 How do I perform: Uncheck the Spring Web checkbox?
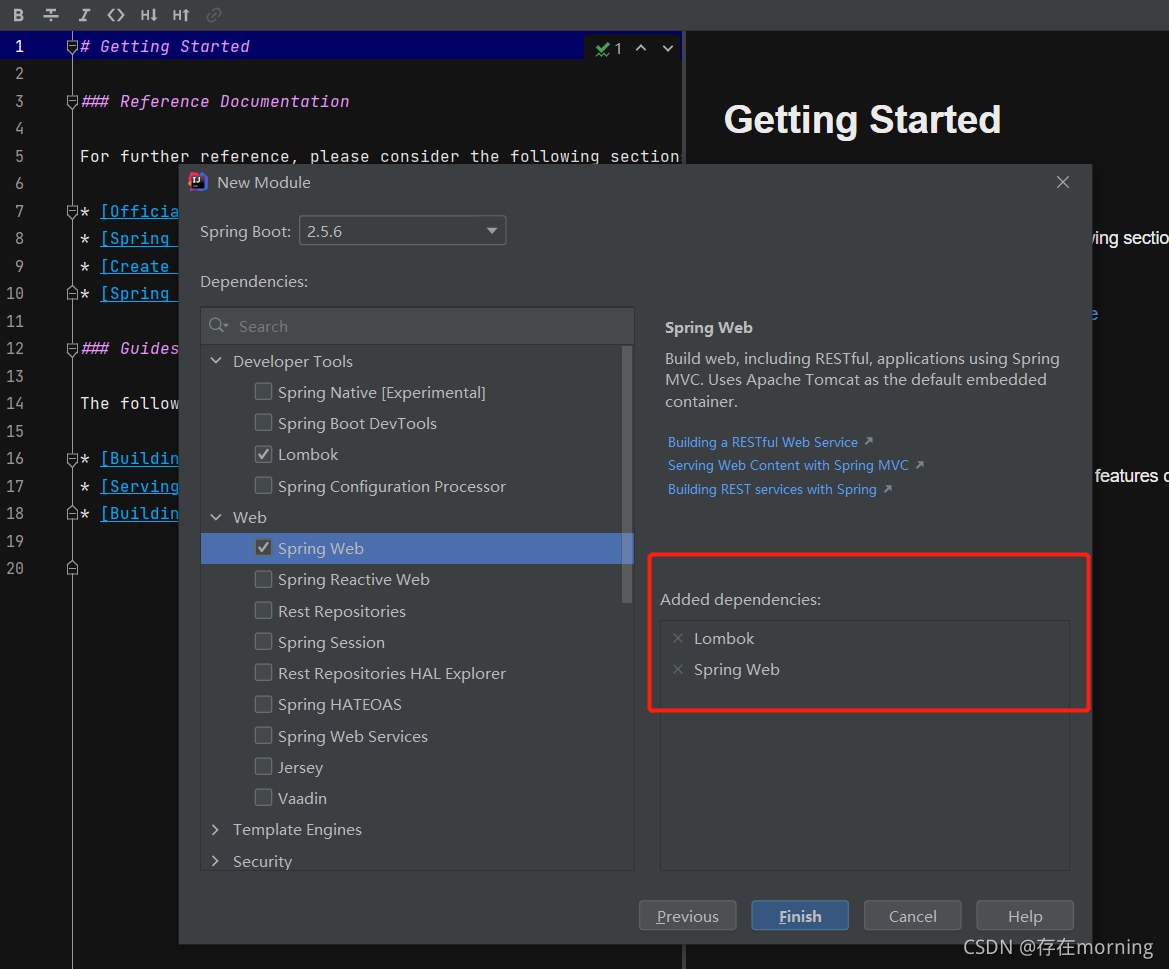coord(263,548)
